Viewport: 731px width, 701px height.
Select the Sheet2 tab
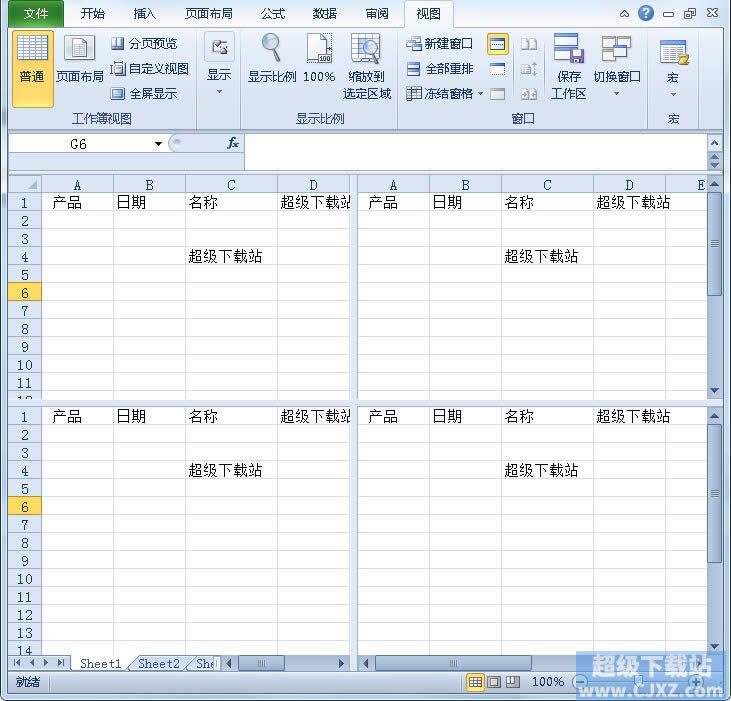pyautogui.click(x=159, y=663)
